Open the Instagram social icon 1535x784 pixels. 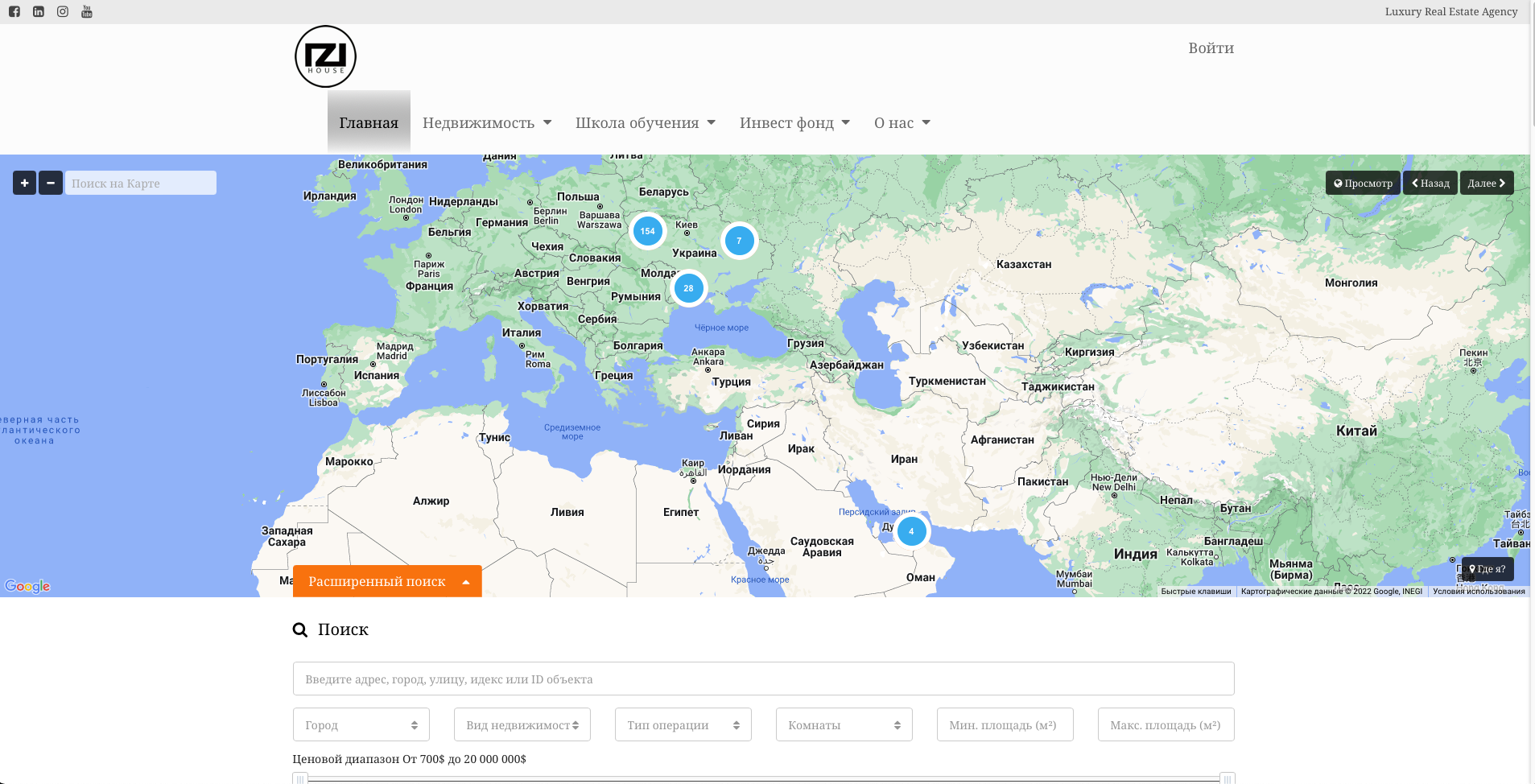(63, 12)
